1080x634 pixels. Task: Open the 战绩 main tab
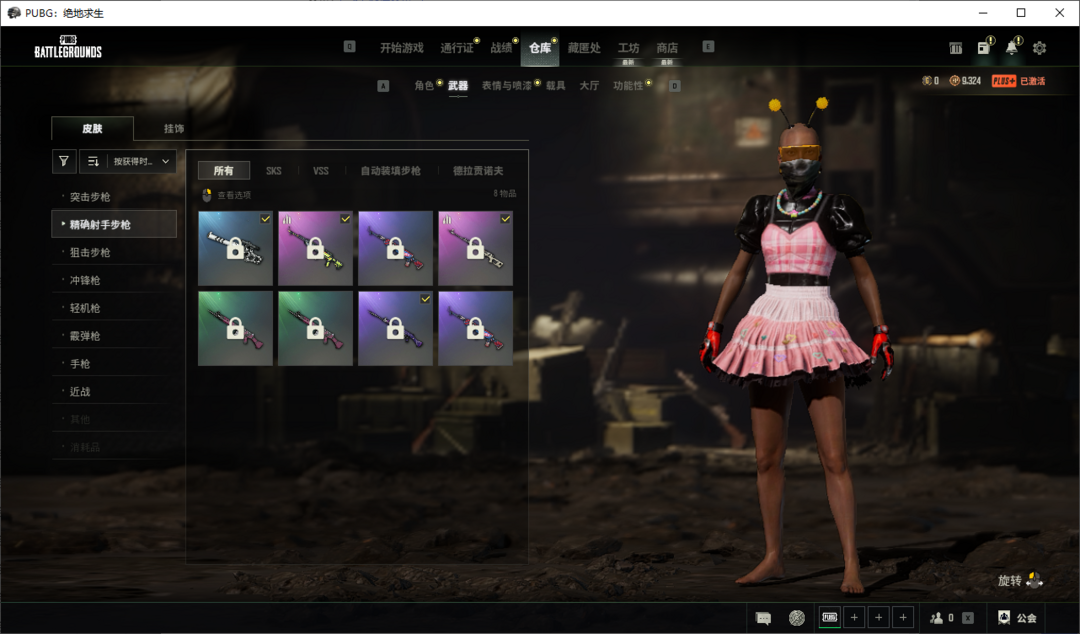pyautogui.click(x=501, y=48)
